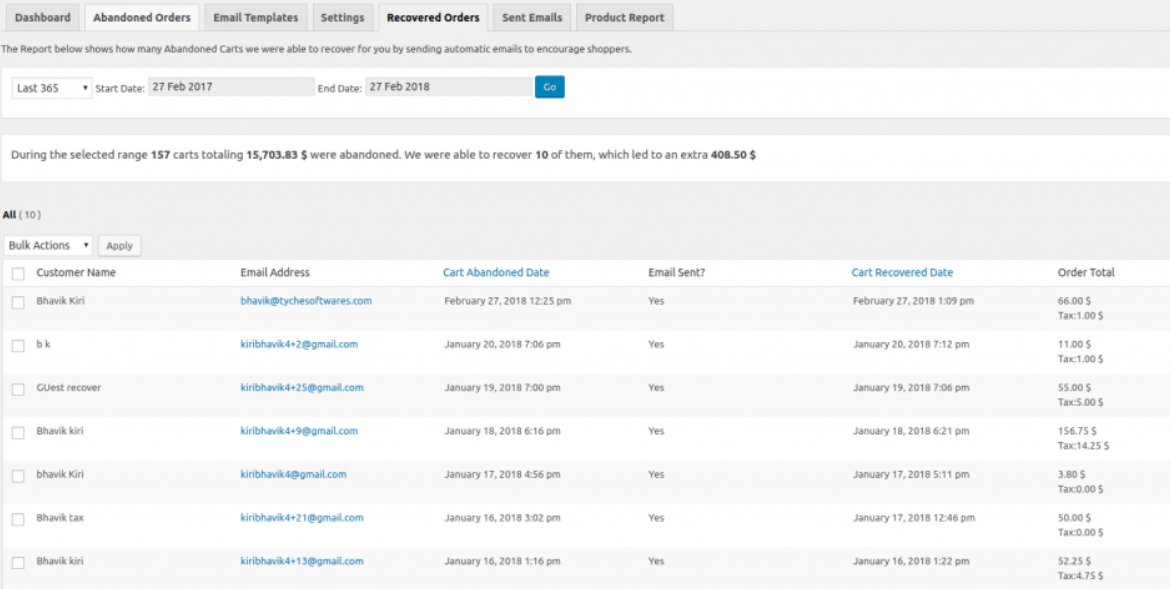This screenshot has height=589, width=1170.
Task: Toggle the select-all checkbox in table header
Action: [x=18, y=273]
